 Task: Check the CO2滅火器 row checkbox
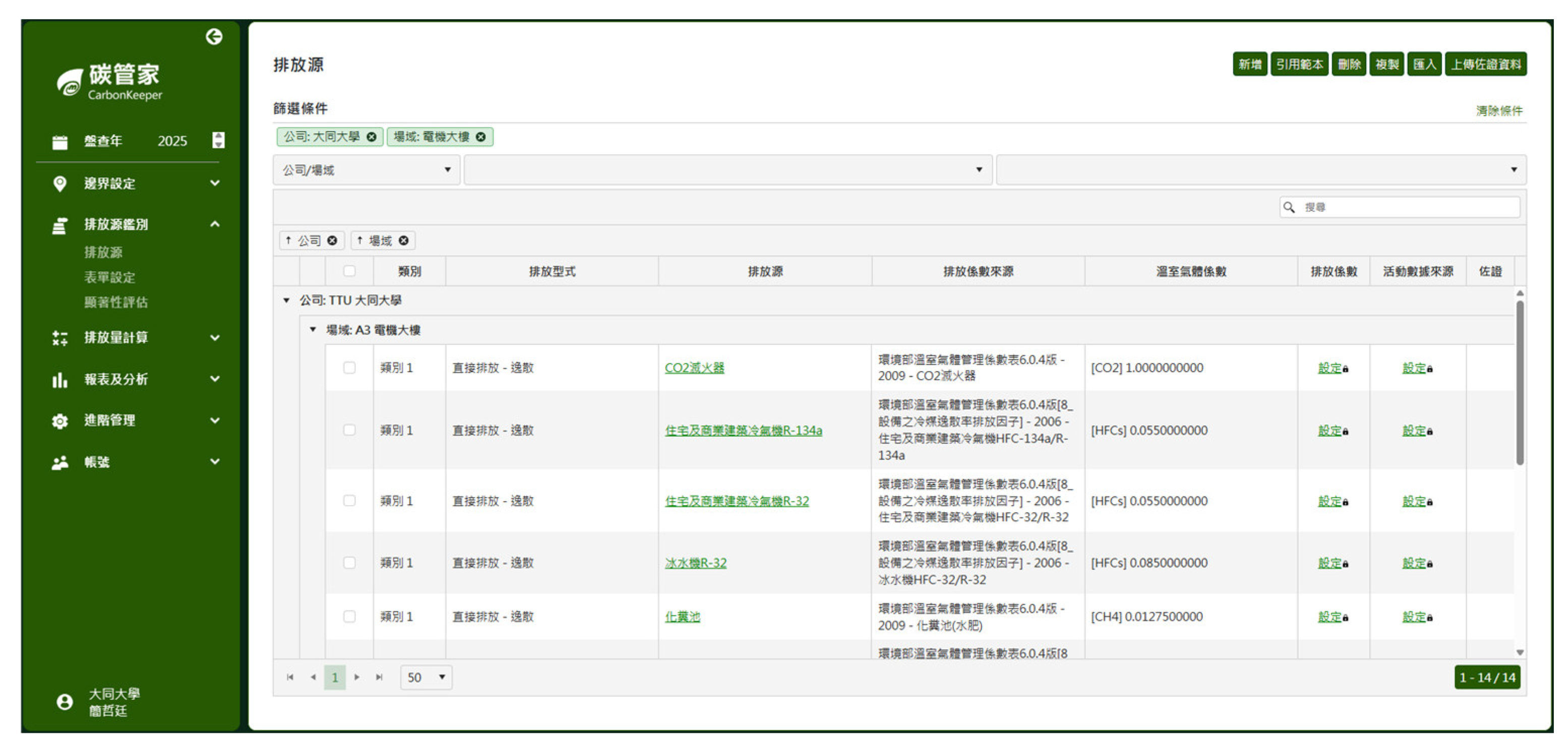(x=349, y=367)
